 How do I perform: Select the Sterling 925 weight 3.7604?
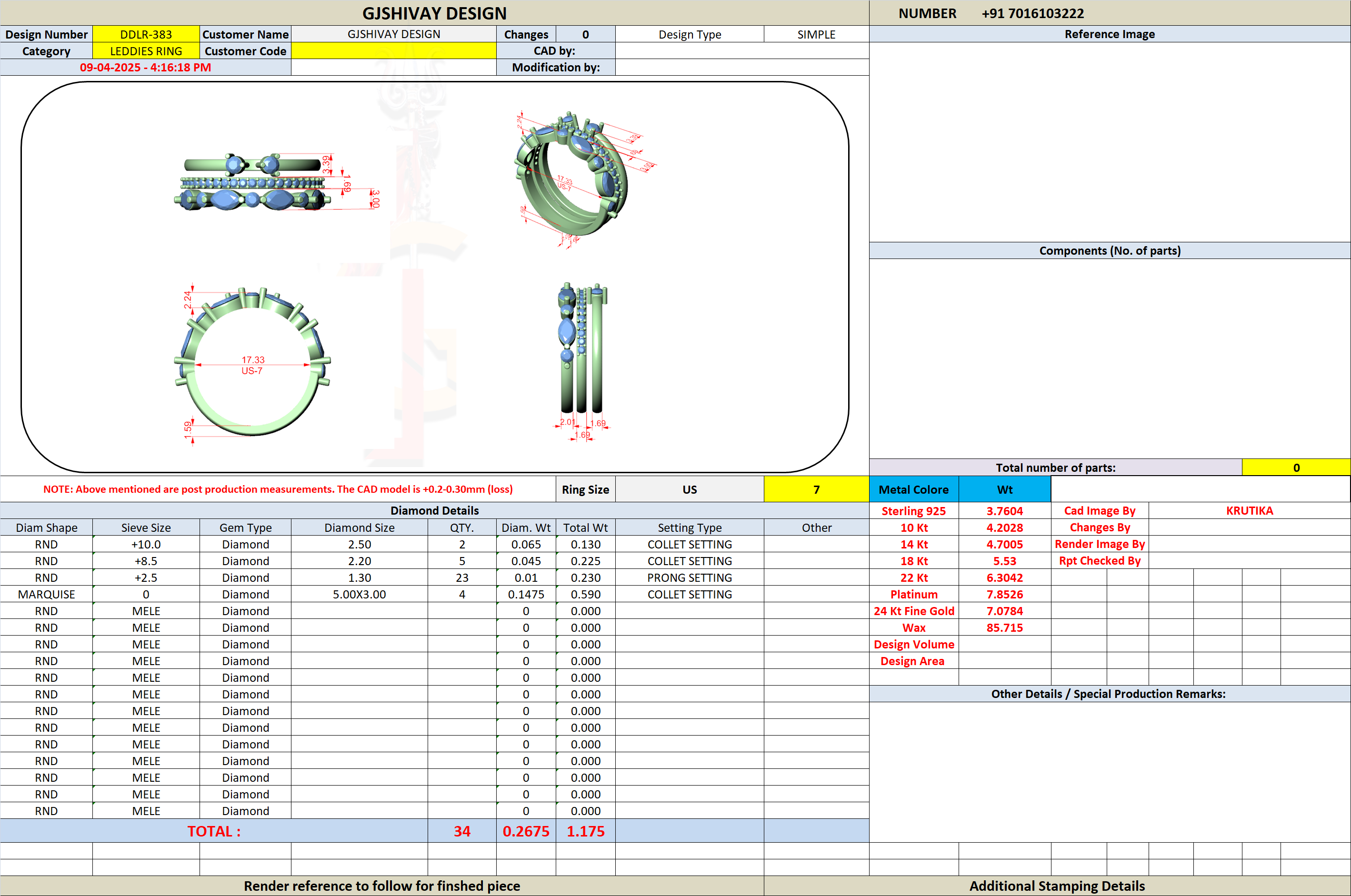click(x=1004, y=511)
